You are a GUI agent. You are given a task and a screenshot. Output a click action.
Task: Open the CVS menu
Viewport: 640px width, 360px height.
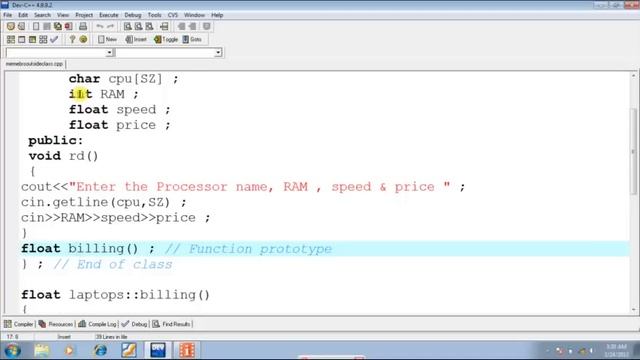coord(173,15)
